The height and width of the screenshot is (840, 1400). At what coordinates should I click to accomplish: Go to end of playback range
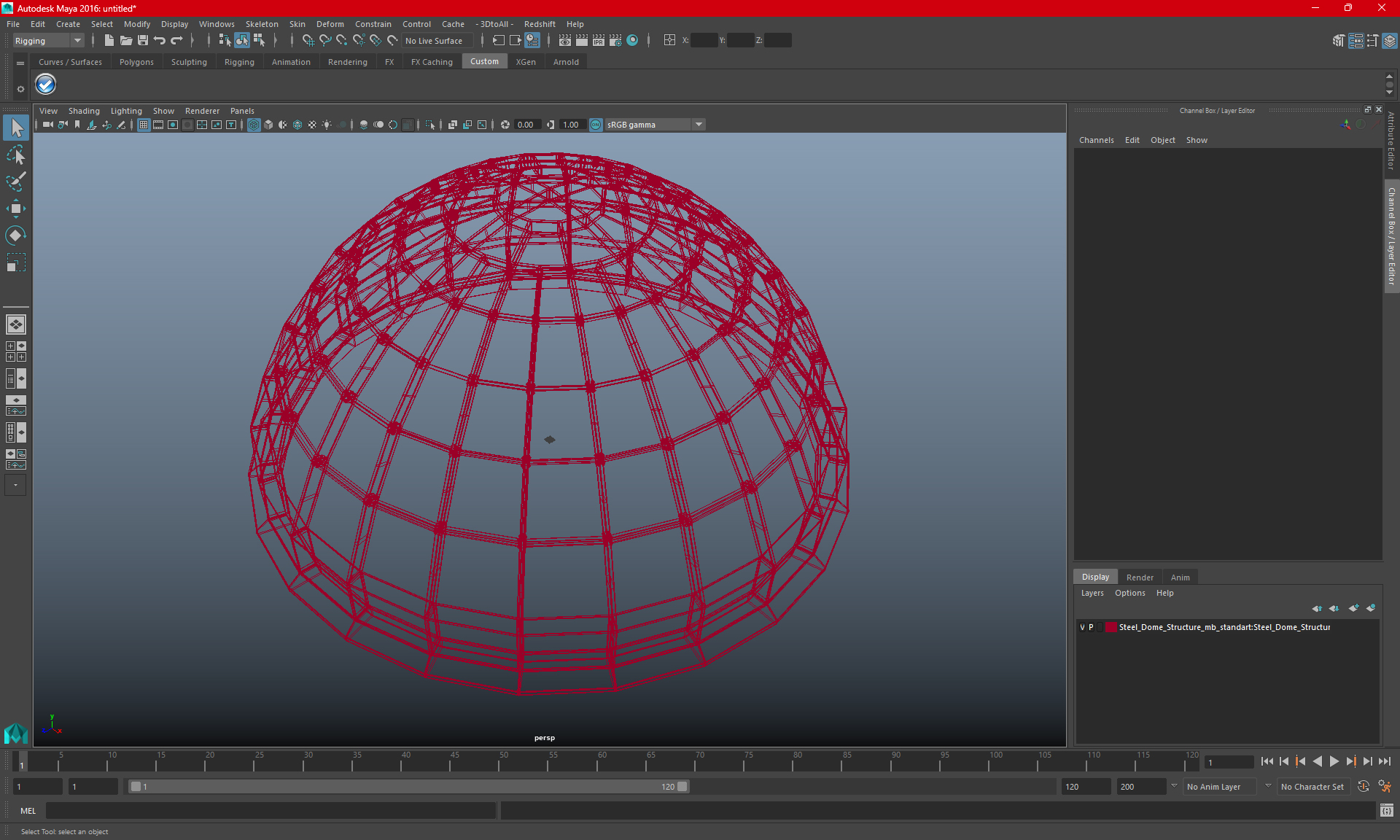pos(1384,761)
